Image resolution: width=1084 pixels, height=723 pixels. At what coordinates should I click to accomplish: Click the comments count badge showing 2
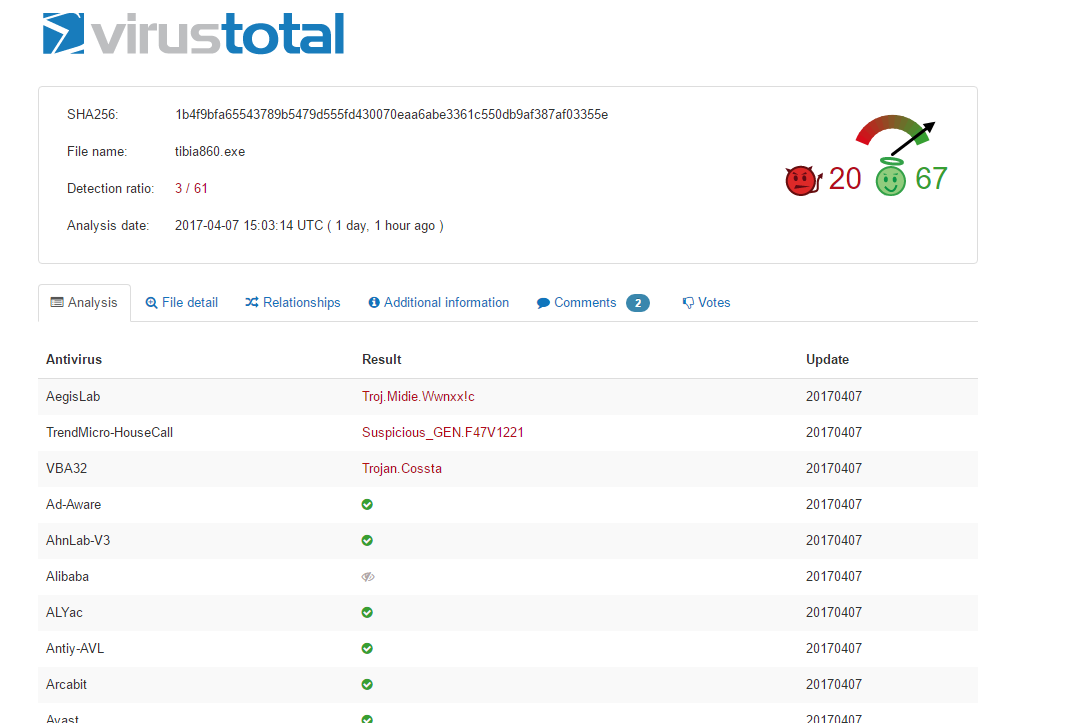pos(637,303)
